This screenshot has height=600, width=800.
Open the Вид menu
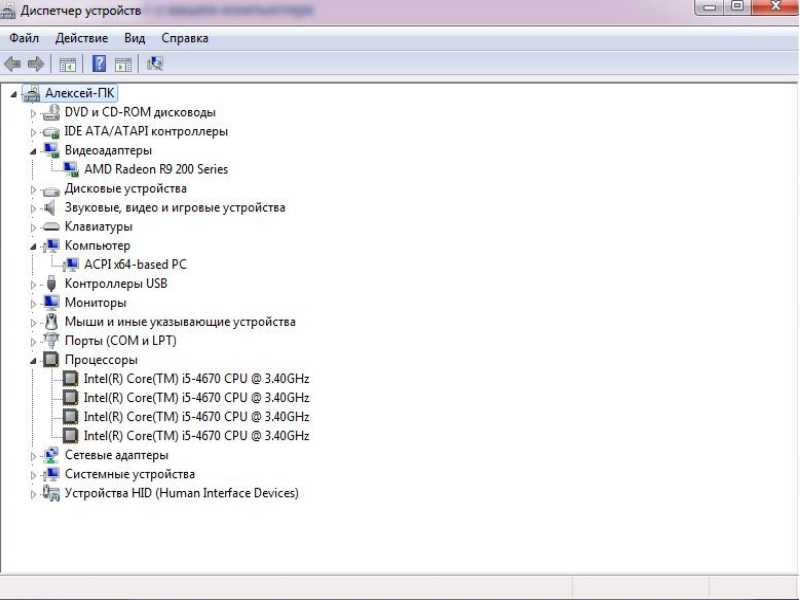click(x=135, y=38)
